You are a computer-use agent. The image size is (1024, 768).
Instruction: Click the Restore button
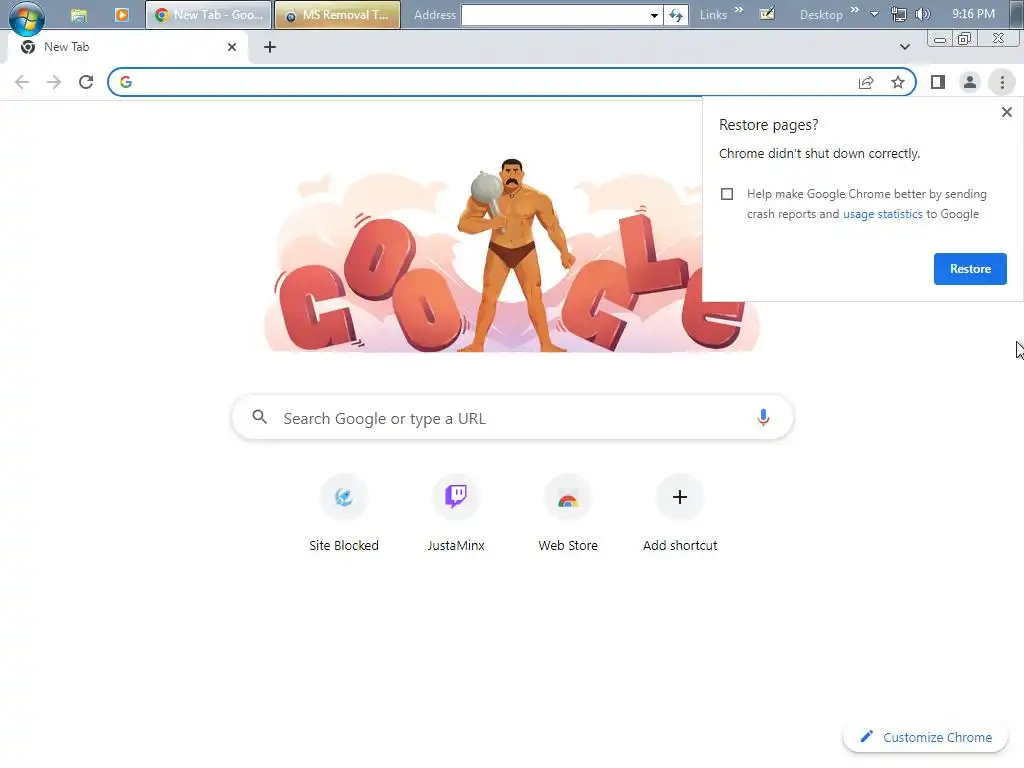970,269
